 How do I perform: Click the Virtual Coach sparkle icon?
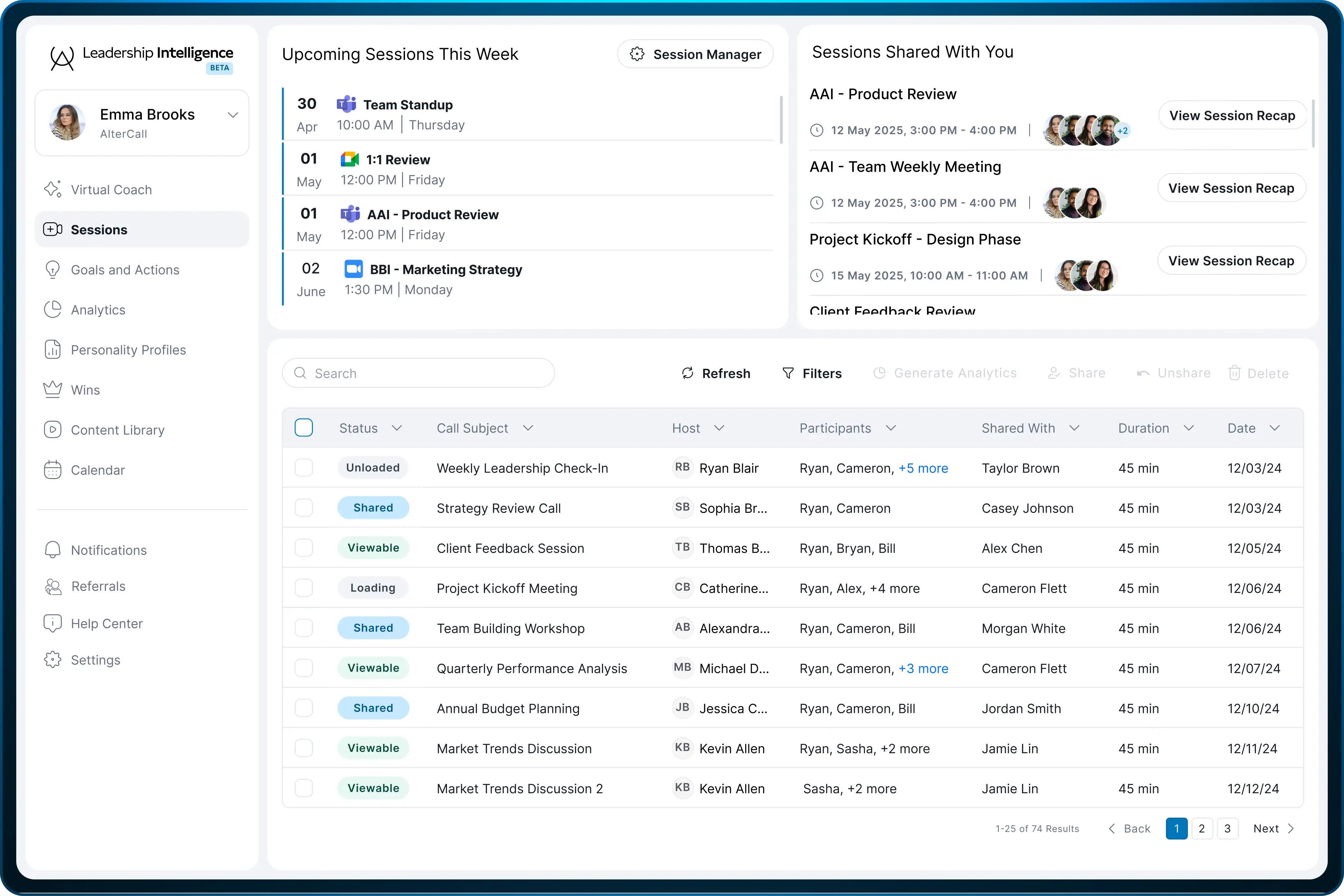click(53, 189)
